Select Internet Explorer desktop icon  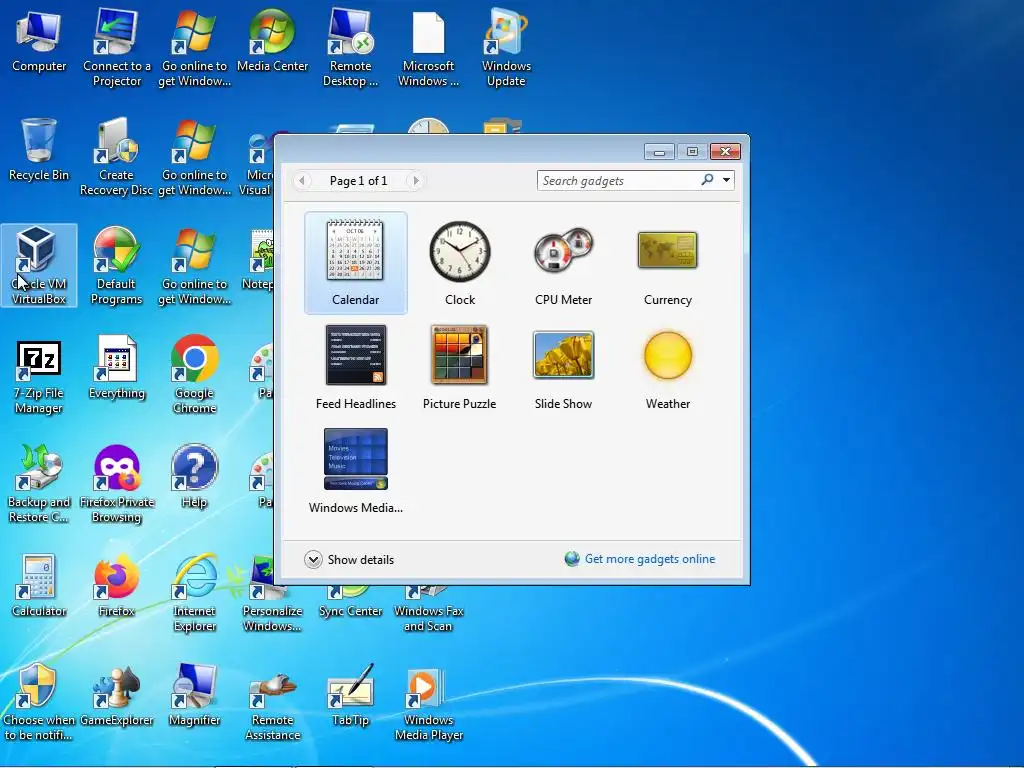195,593
